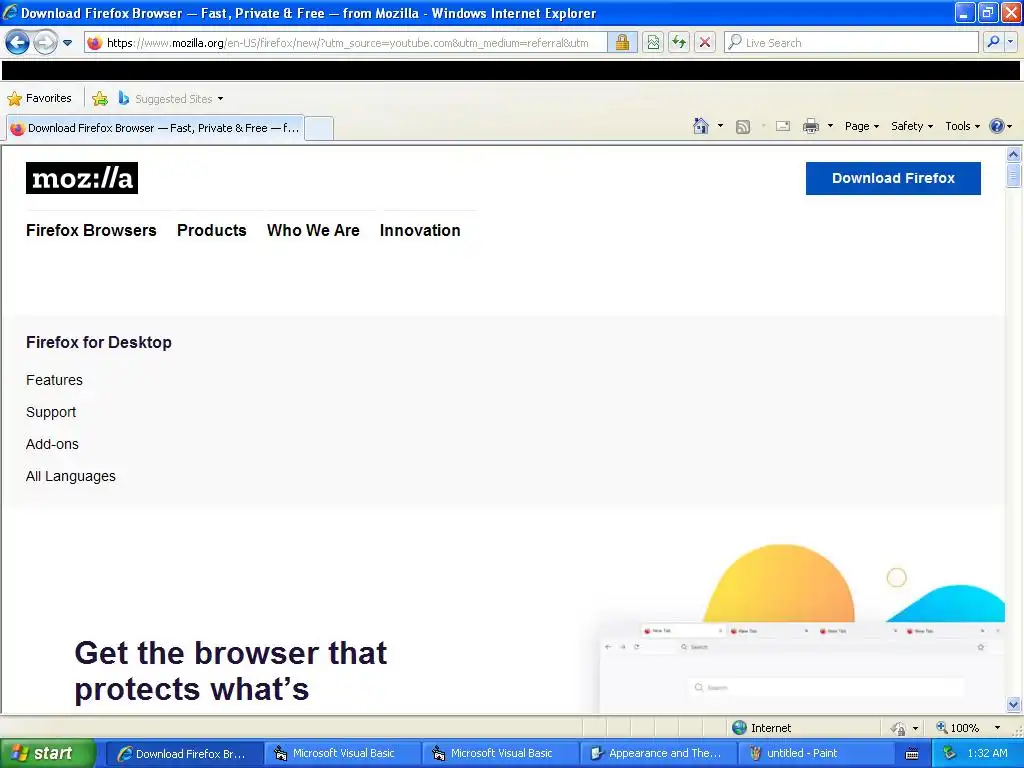Expand the Home button dropdown arrow
1024x768 pixels.
(x=720, y=125)
